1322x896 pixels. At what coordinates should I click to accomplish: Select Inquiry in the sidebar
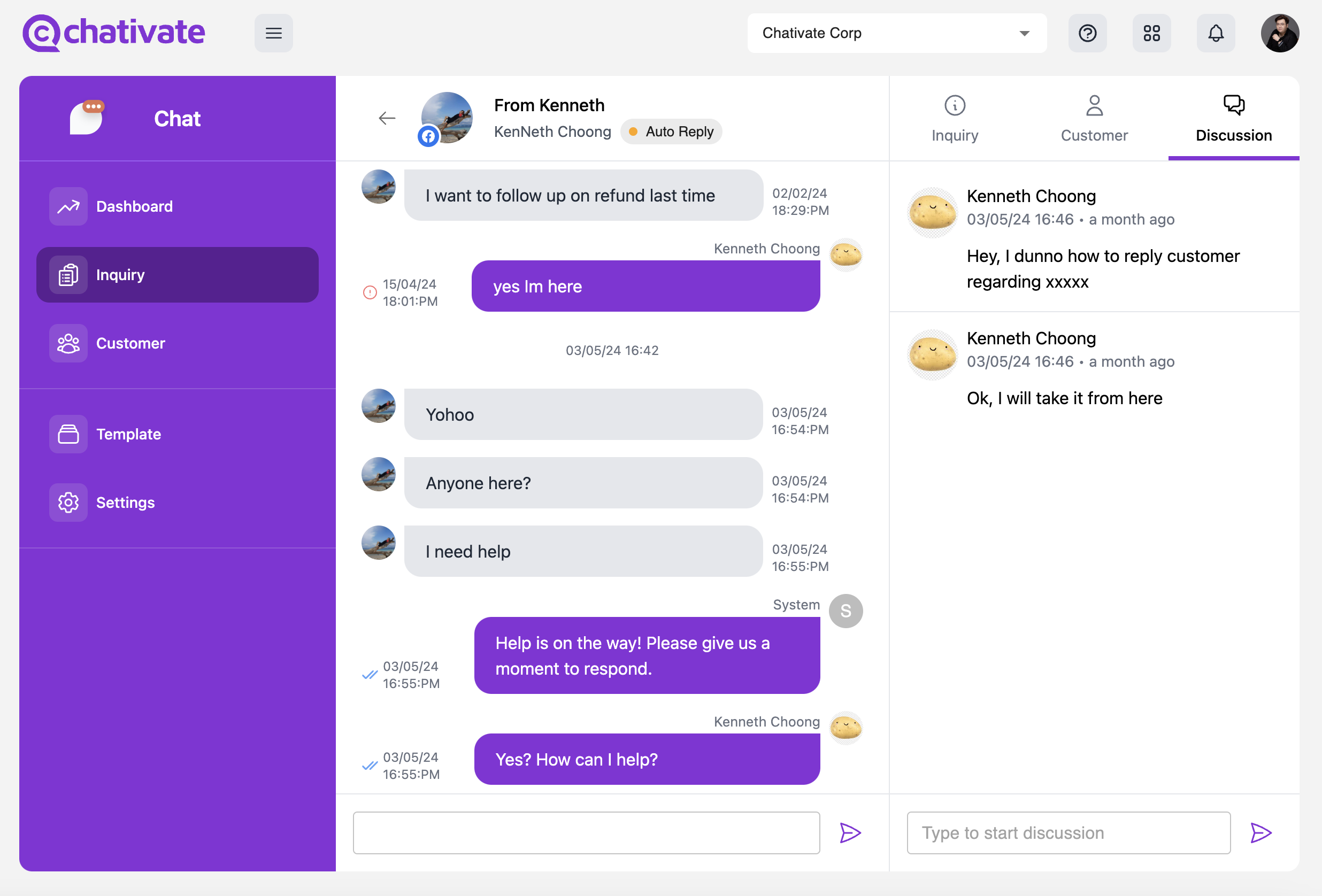178,275
